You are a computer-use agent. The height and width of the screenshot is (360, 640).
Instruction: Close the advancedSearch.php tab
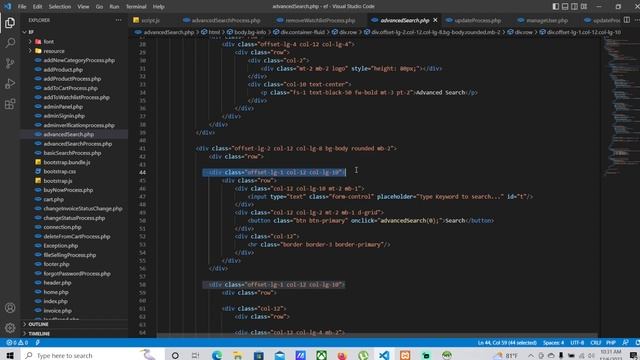[x=435, y=20]
